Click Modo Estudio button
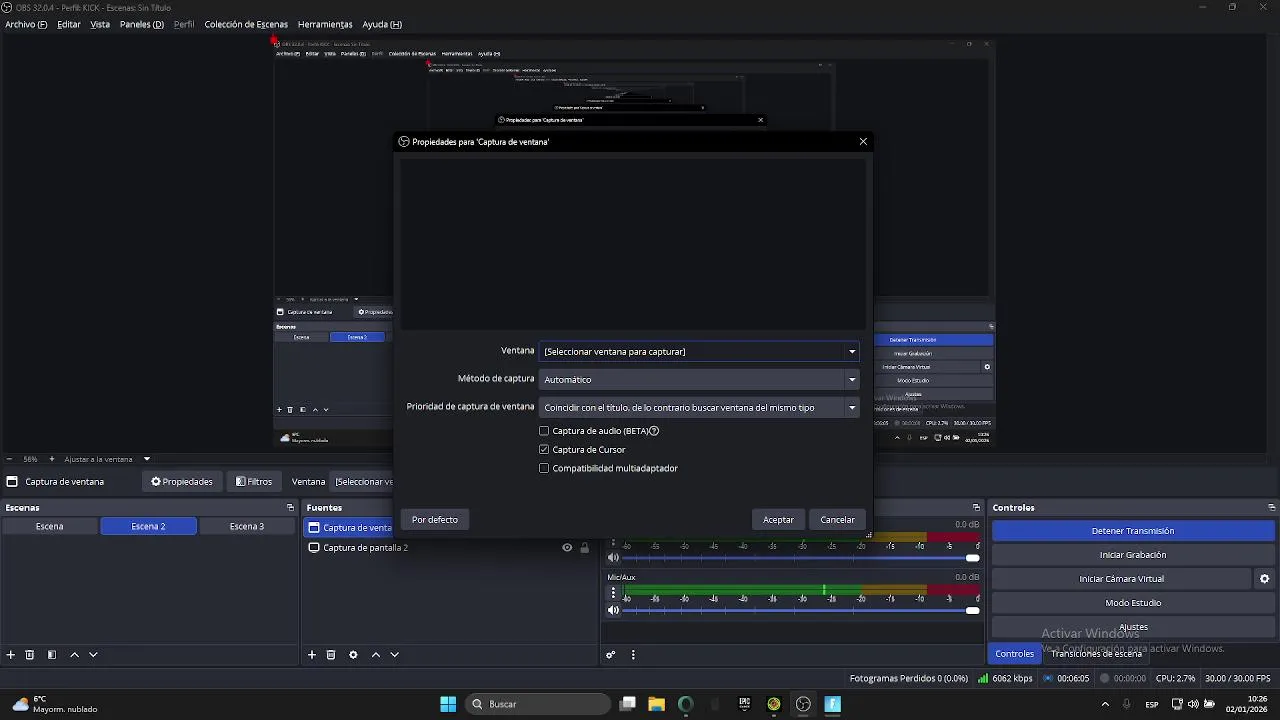The height and width of the screenshot is (720, 1280). tap(1132, 603)
